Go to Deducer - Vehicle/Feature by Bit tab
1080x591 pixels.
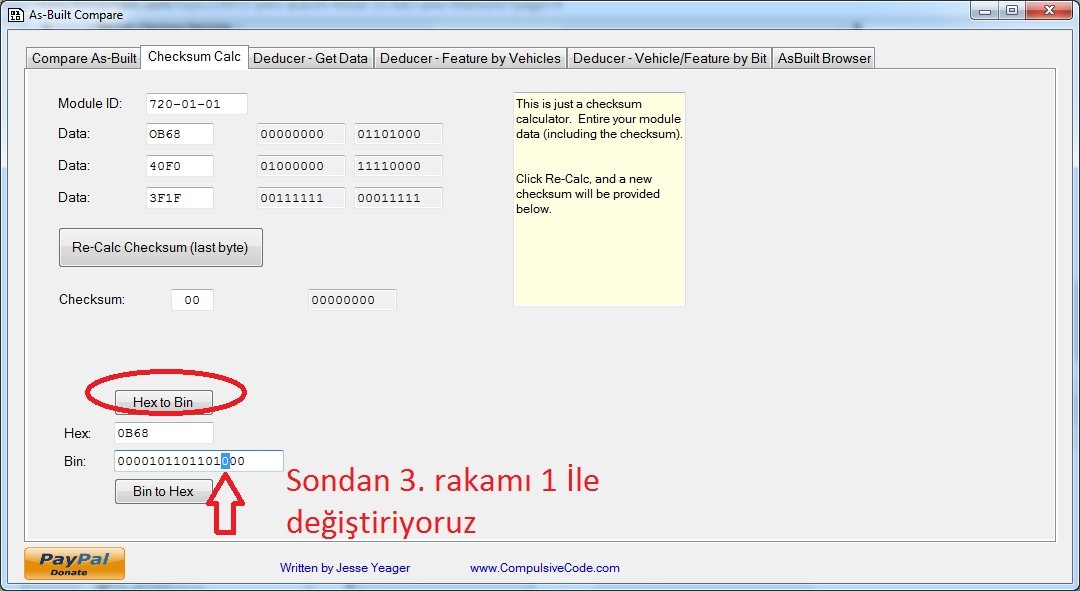669,58
